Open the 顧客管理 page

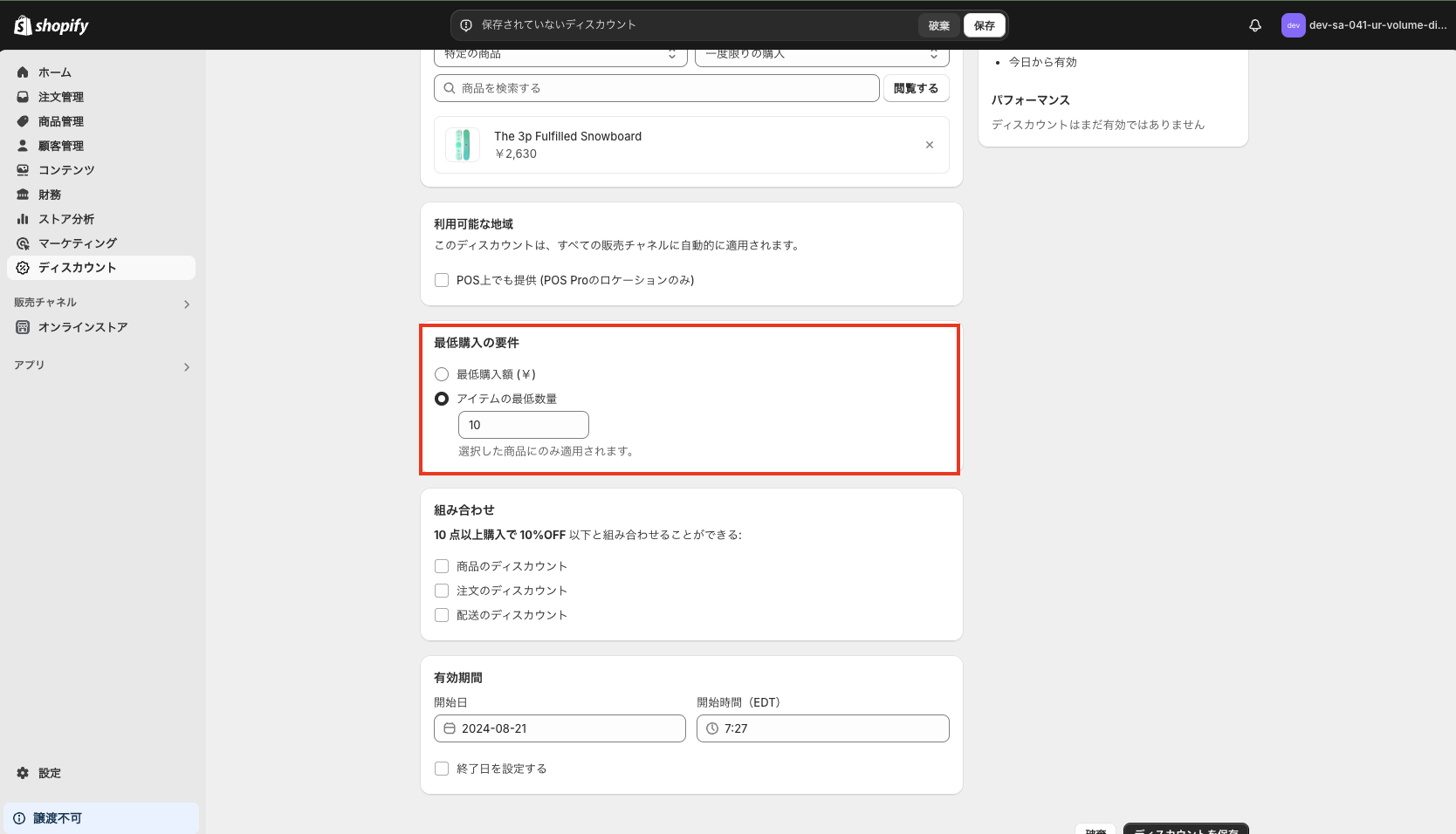[62, 146]
